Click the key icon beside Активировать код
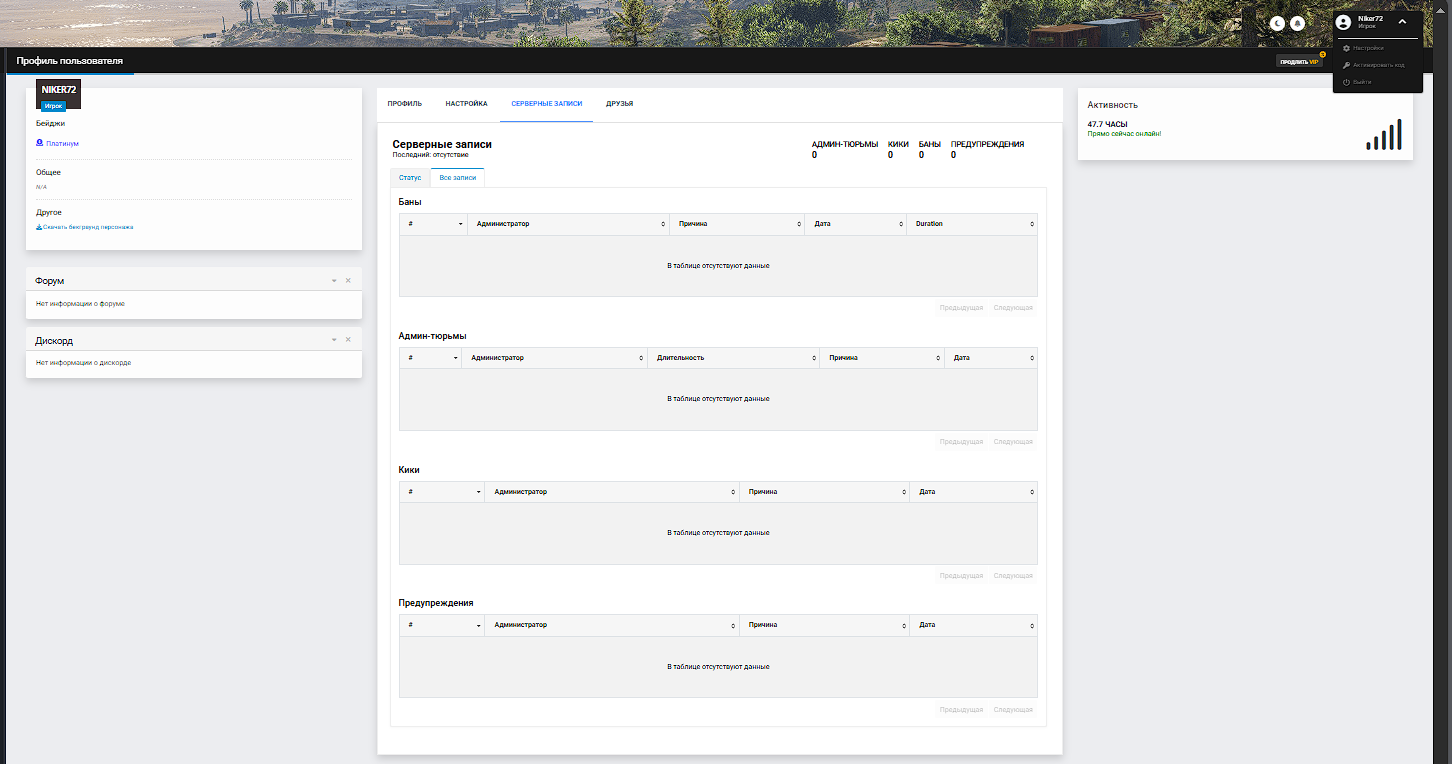This screenshot has height=764, width=1452. (1346, 65)
